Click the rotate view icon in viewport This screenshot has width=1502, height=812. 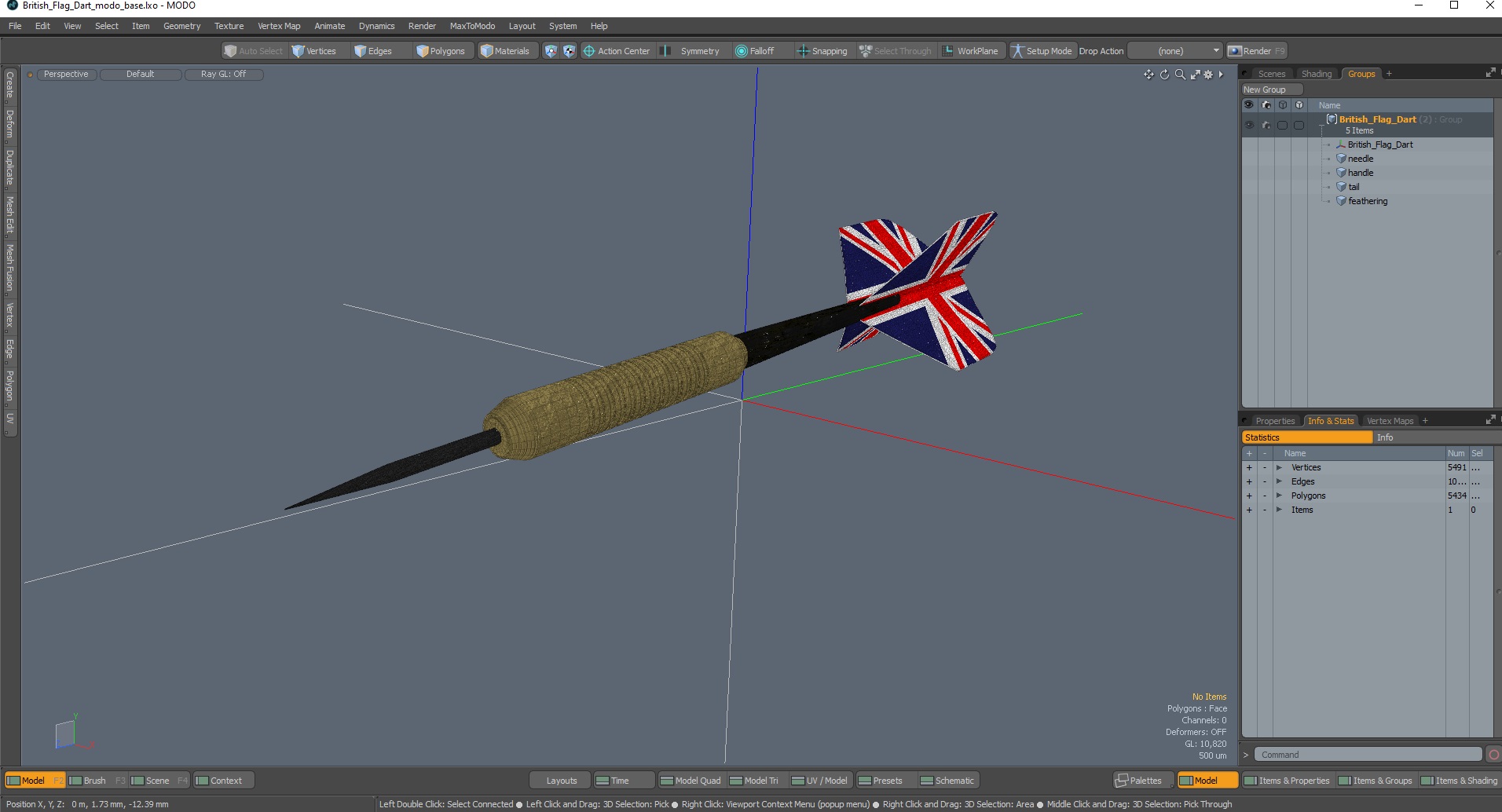[1164, 75]
